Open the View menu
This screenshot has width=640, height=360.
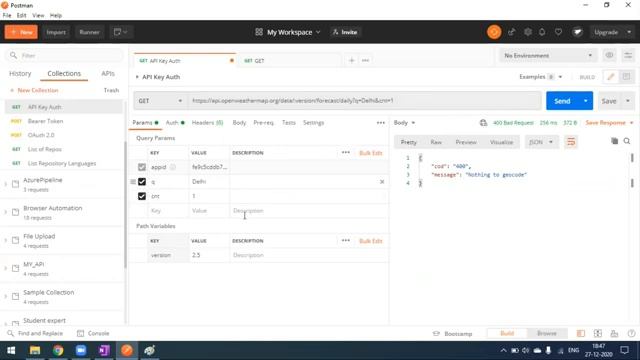(38, 15)
